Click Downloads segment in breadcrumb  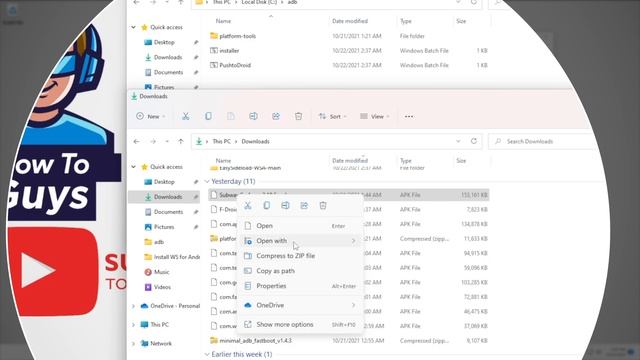256,141
